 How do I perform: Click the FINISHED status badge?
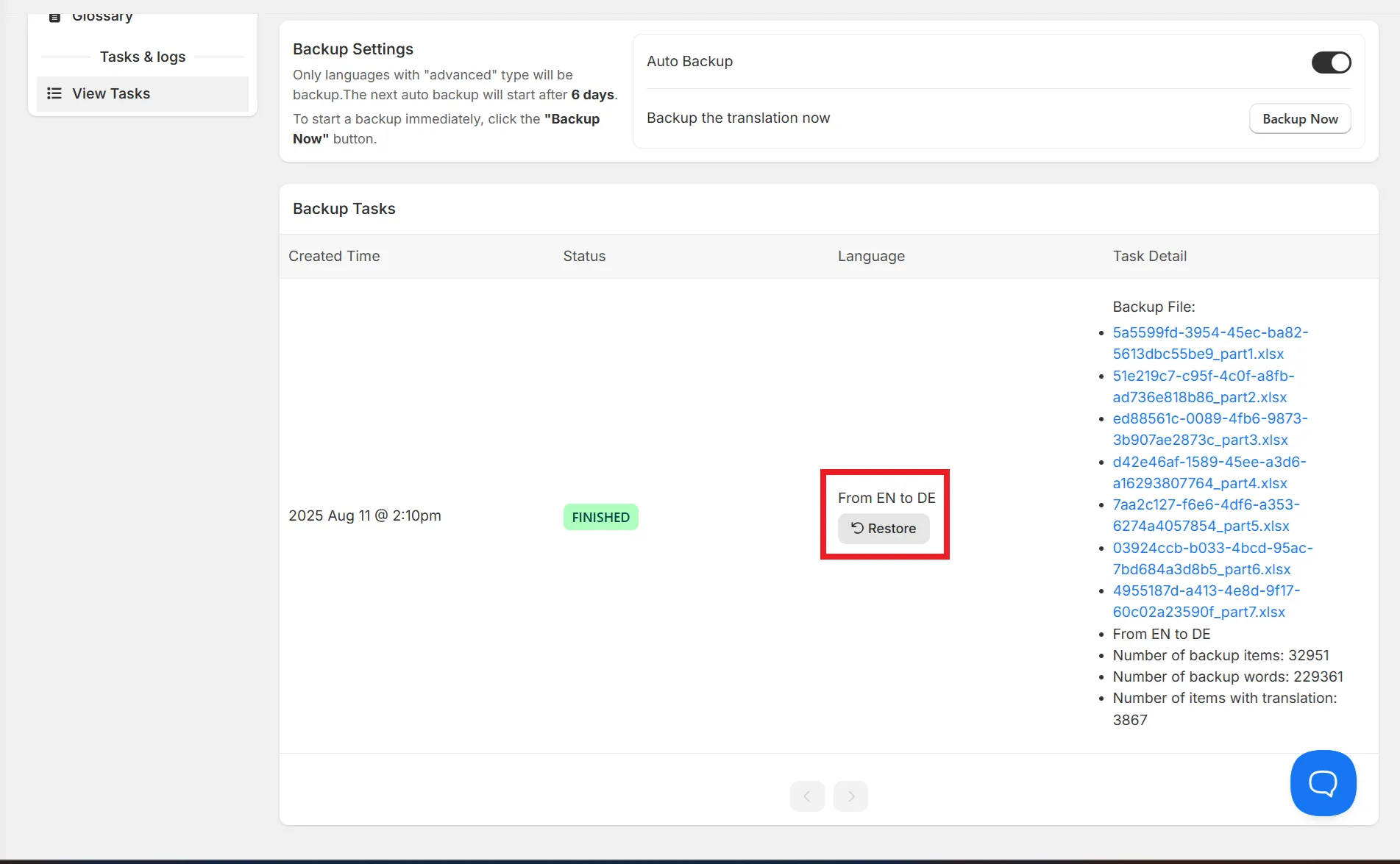(x=600, y=518)
